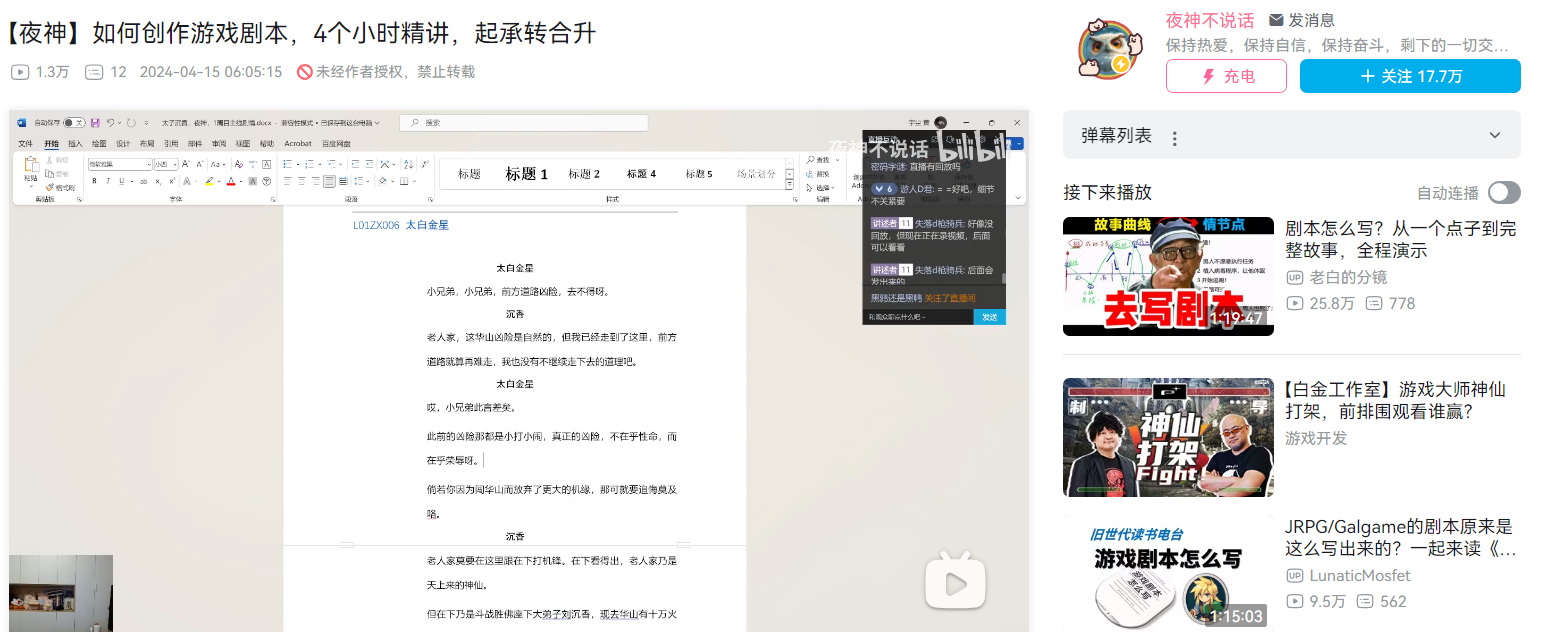Open the 审阅 ribbon tab
The image size is (1567, 632).
[x=217, y=144]
